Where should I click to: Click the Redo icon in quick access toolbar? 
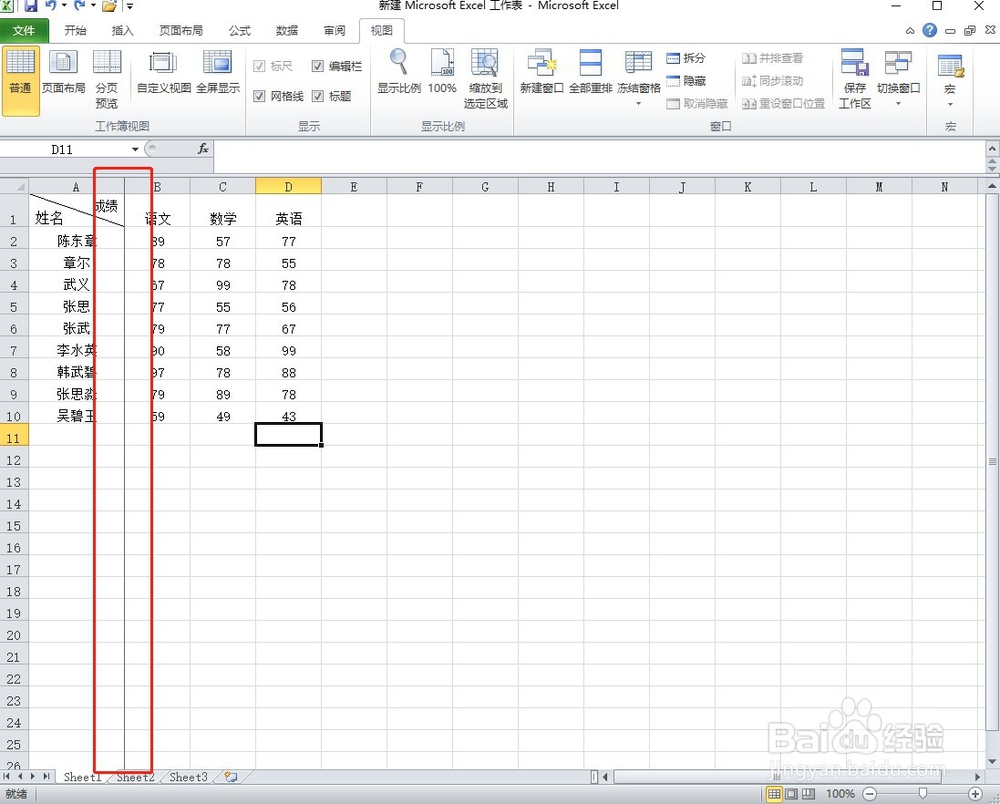point(80,6)
